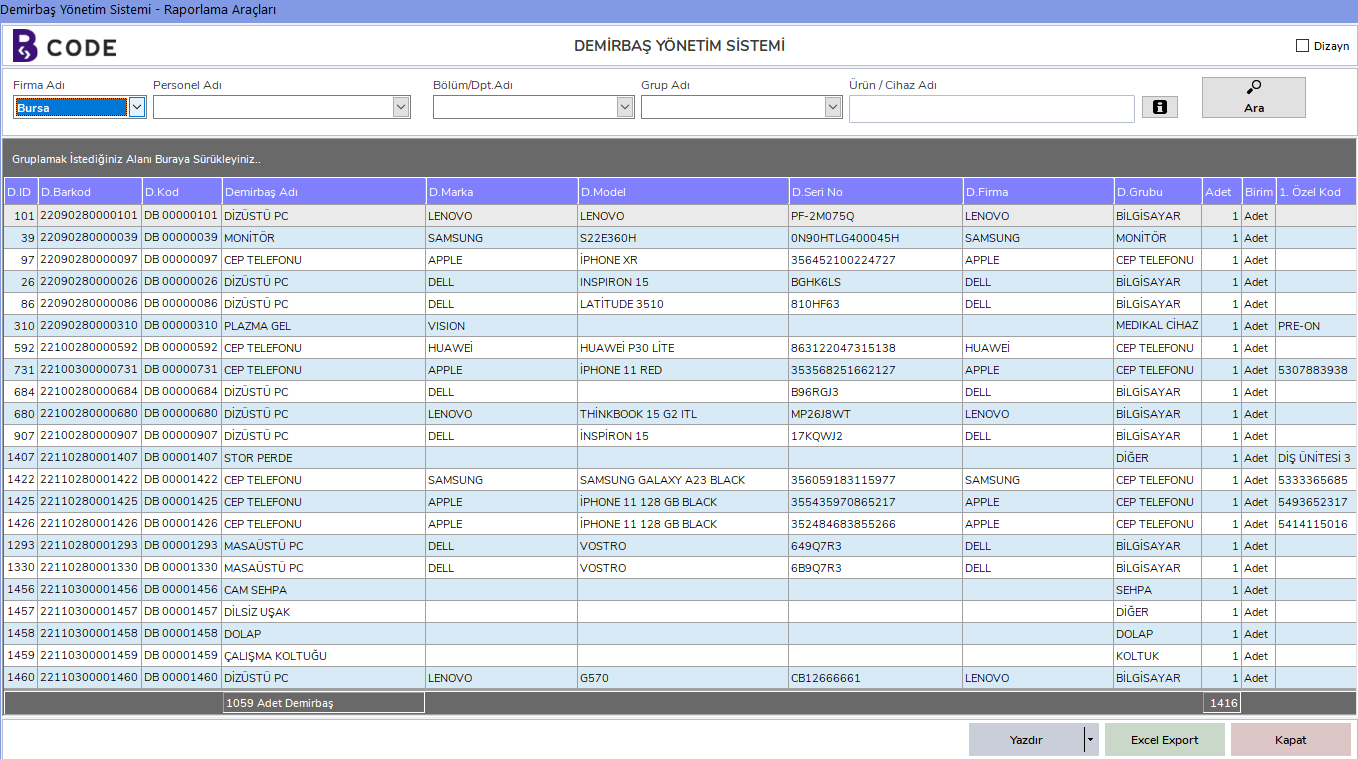
Task: Select the LATİTUDE 3510 cell
Action: (x=683, y=304)
